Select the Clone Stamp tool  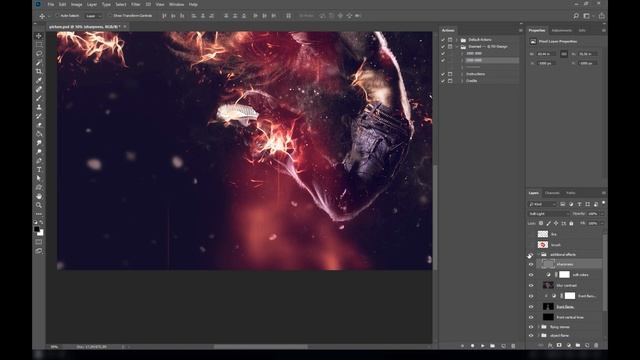[39, 107]
